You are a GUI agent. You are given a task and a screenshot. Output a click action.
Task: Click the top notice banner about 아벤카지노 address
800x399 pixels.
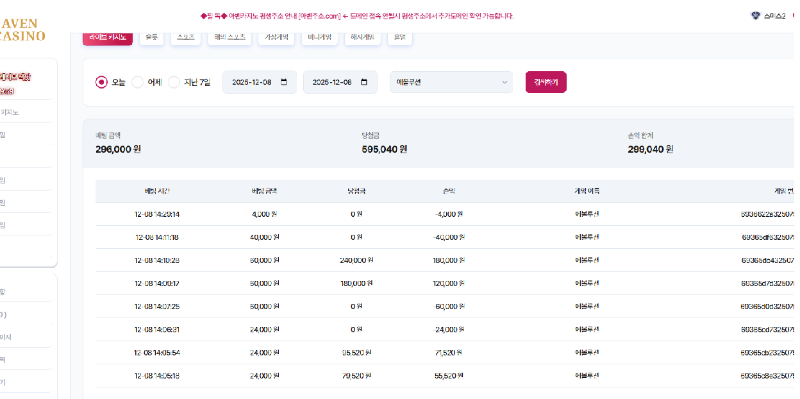tap(357, 16)
